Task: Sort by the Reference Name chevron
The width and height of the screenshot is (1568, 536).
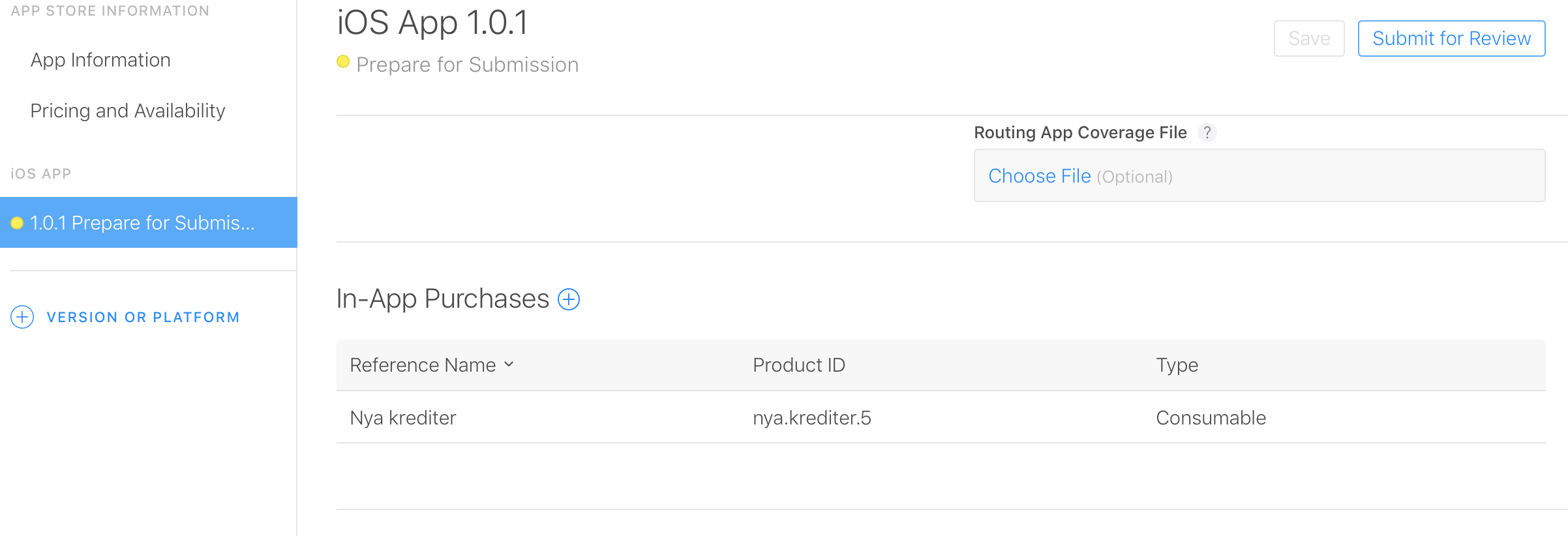Action: pyautogui.click(x=509, y=364)
